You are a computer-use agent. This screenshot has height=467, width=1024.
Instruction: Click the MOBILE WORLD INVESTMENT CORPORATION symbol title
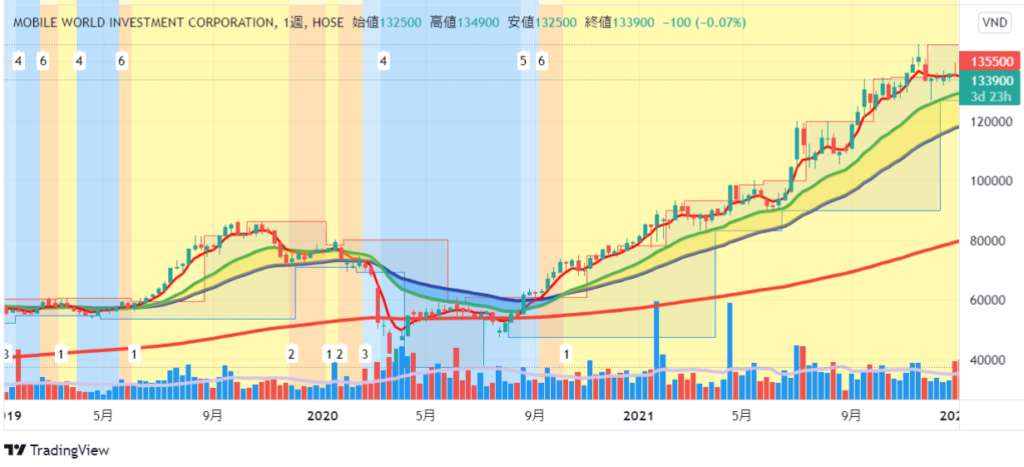pyautogui.click(x=144, y=23)
